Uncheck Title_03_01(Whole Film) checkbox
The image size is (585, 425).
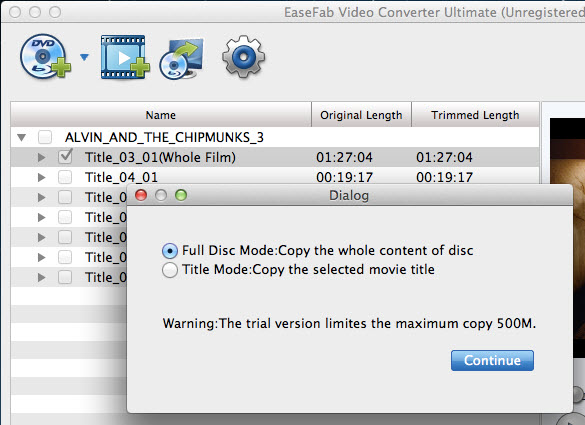(x=65, y=157)
